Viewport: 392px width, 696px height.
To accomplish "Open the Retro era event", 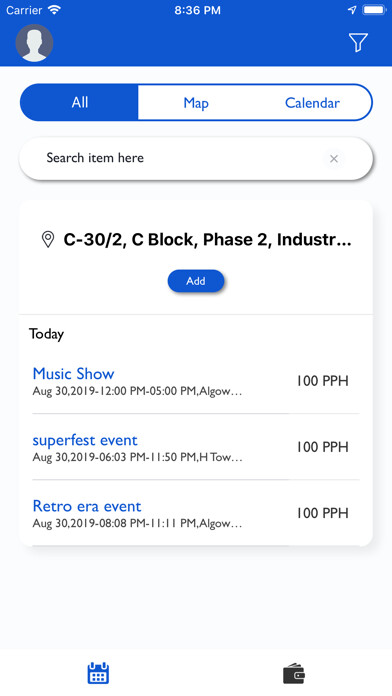I will pyautogui.click(x=196, y=513).
